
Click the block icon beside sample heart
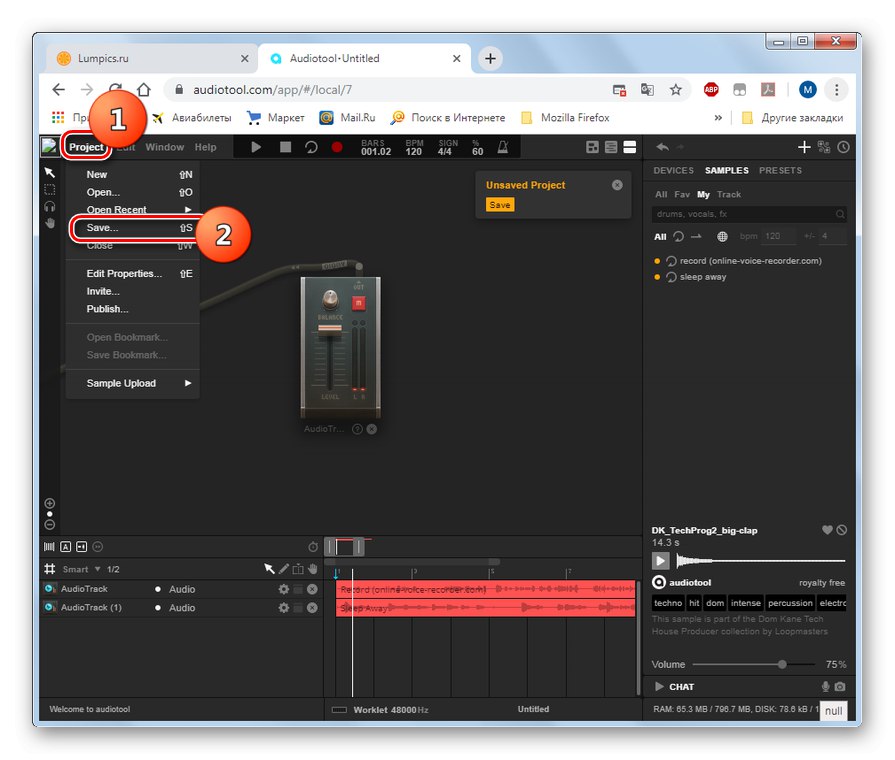click(841, 530)
